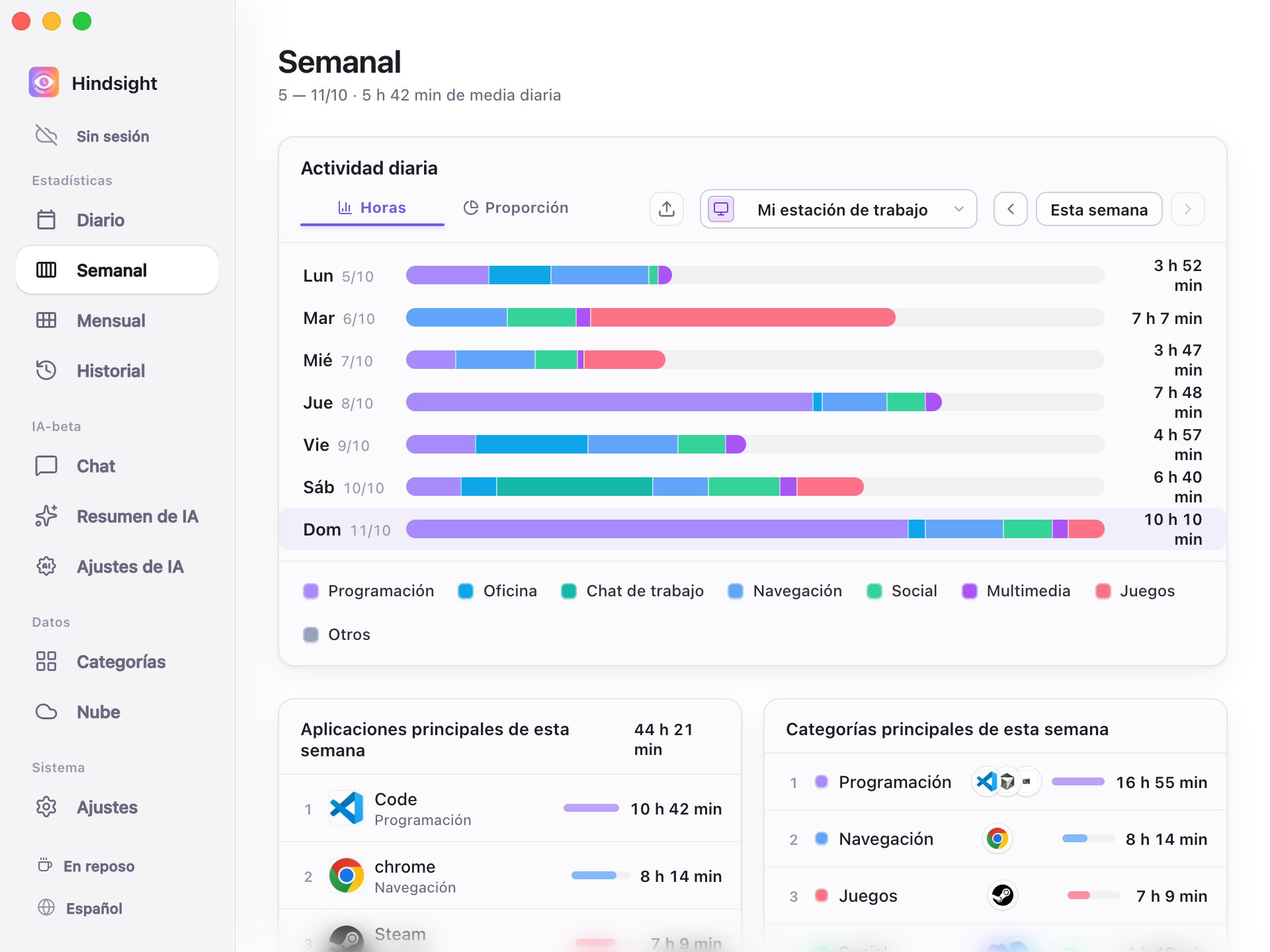This screenshot has width=1270, height=952.
Task: Click the Mar 6/10 activity bar
Action: [x=651, y=317]
